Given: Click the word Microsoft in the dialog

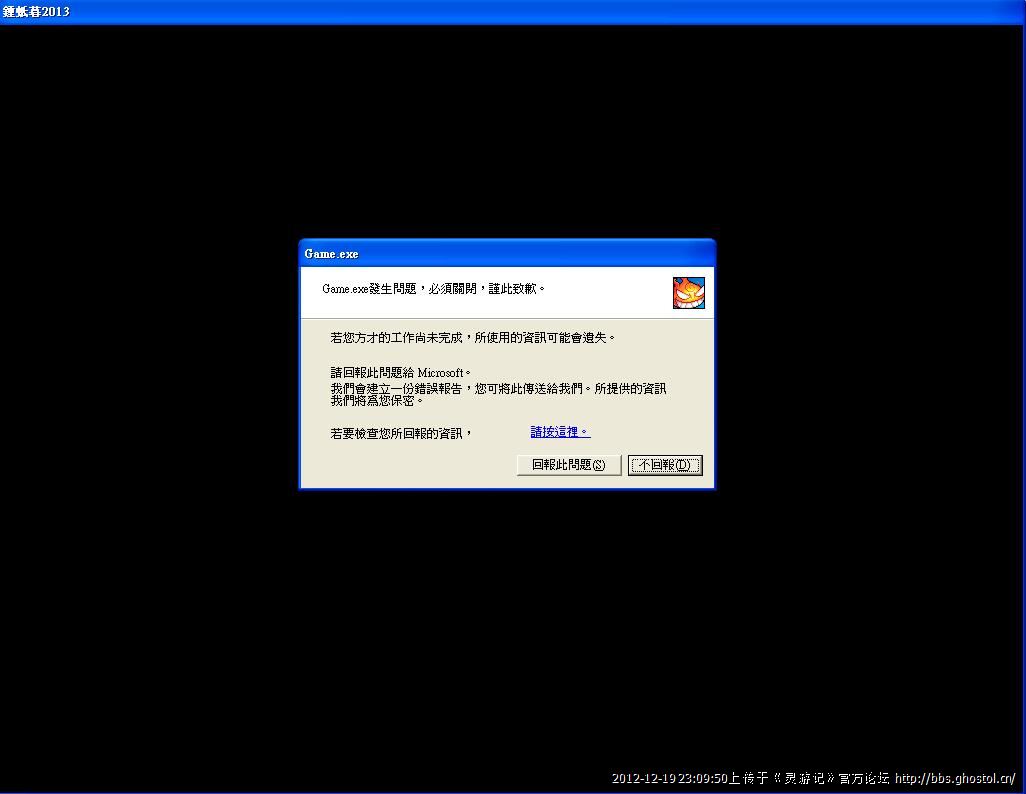Looking at the screenshot, I should (x=440, y=373).
